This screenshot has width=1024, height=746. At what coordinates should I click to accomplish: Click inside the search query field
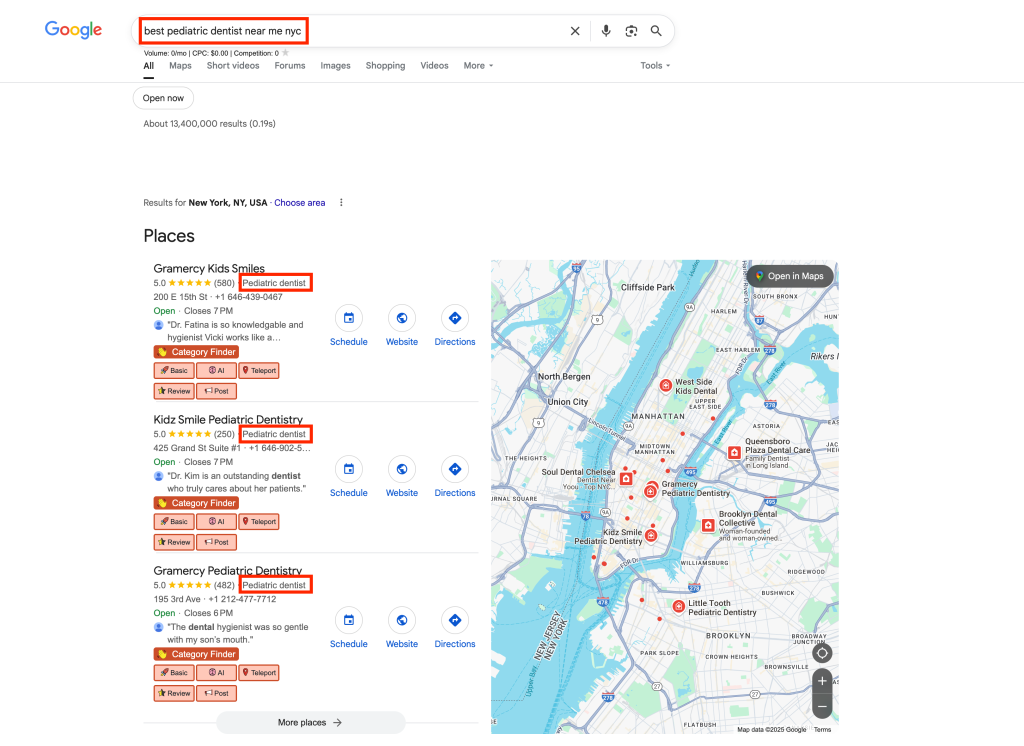click(353, 31)
